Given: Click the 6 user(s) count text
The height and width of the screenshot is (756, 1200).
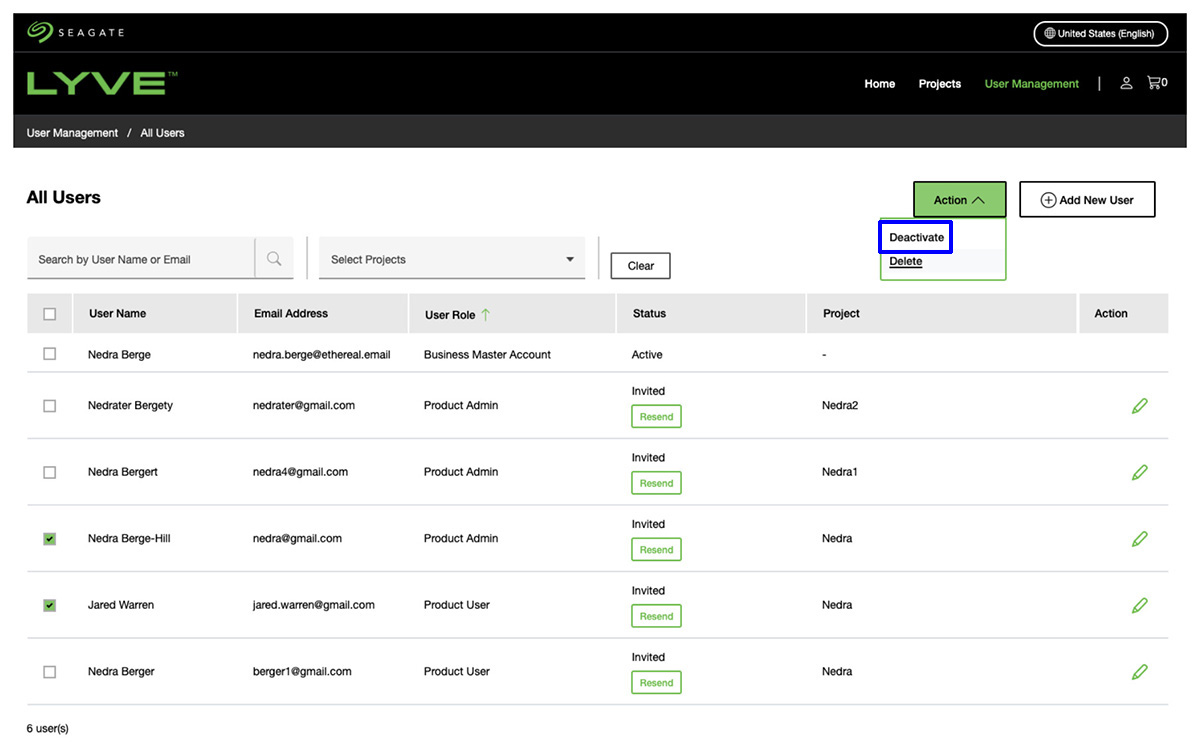Looking at the screenshot, I should (x=48, y=729).
